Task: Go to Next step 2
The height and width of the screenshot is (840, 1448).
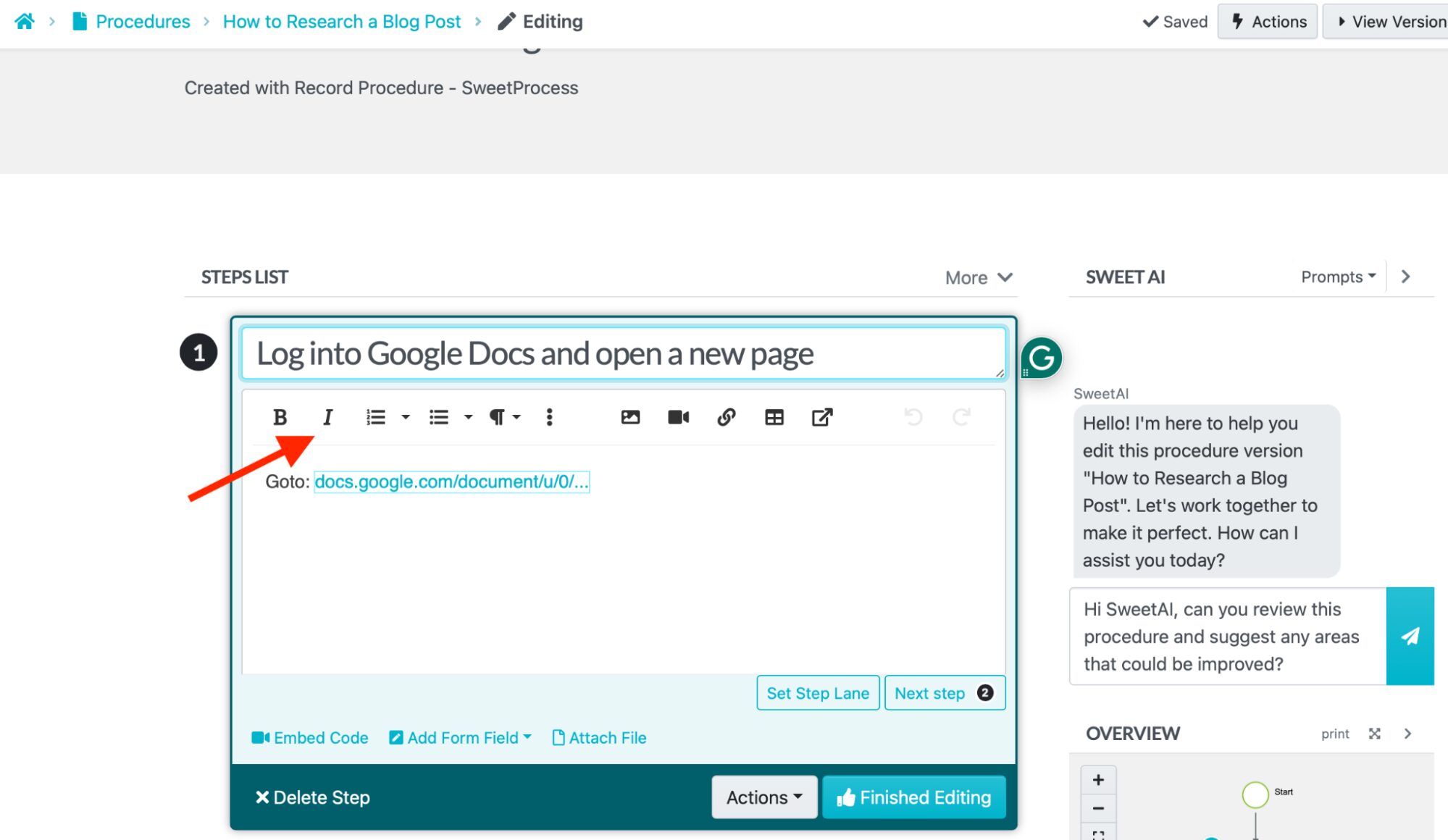Action: click(945, 693)
